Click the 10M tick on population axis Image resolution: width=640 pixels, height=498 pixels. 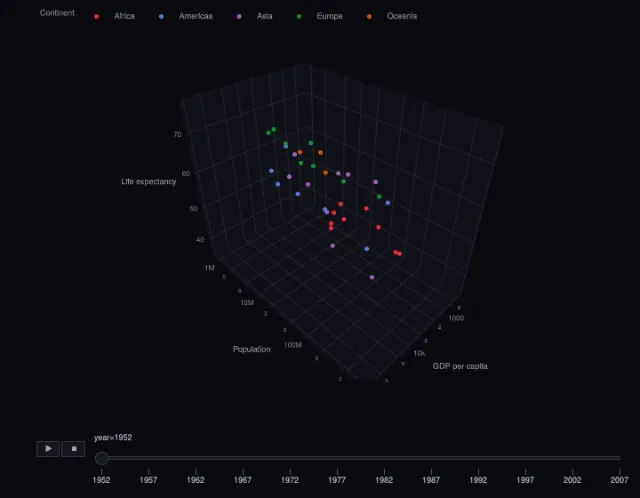pos(247,302)
